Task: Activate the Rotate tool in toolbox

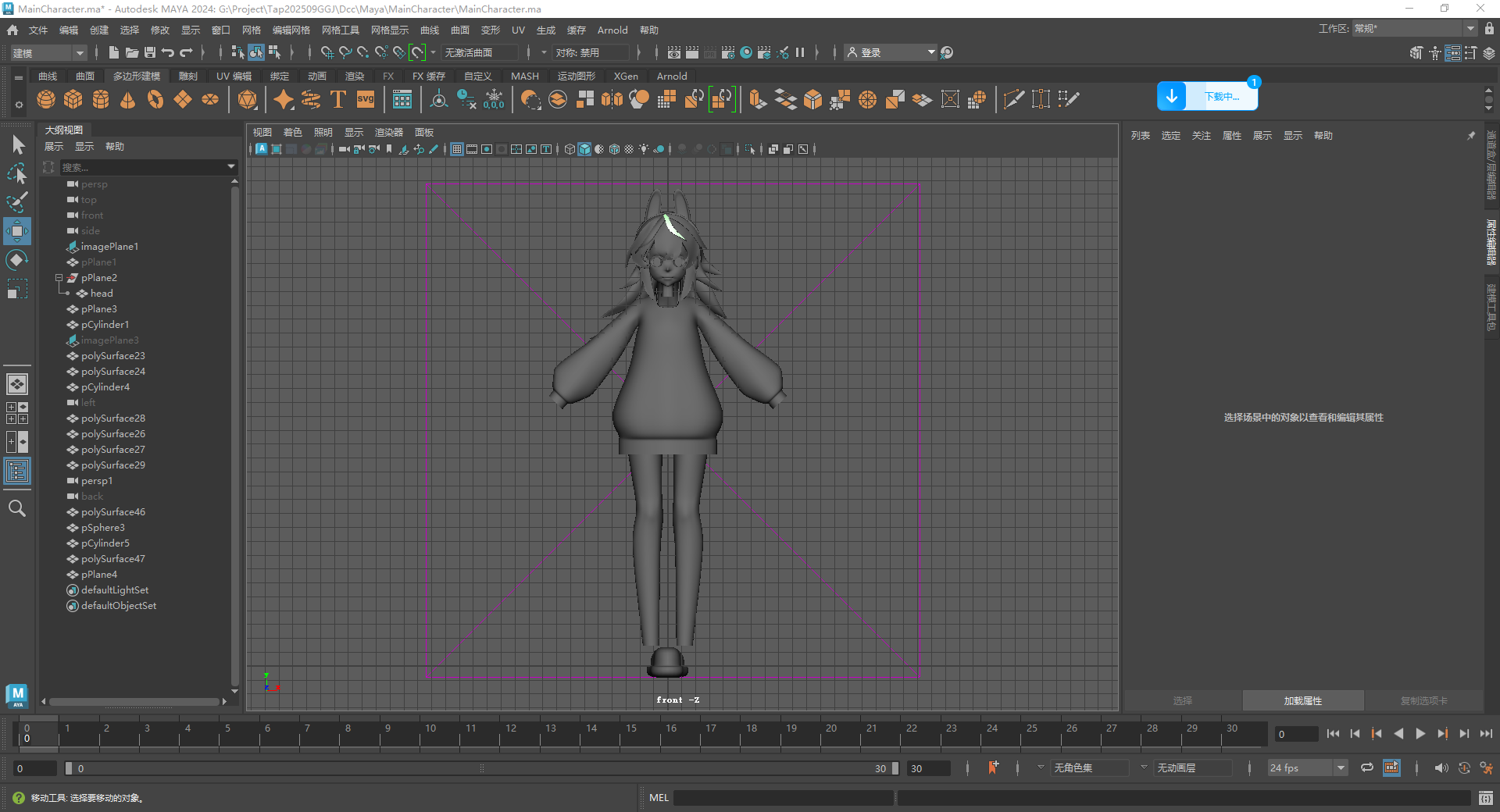Action: point(16,260)
